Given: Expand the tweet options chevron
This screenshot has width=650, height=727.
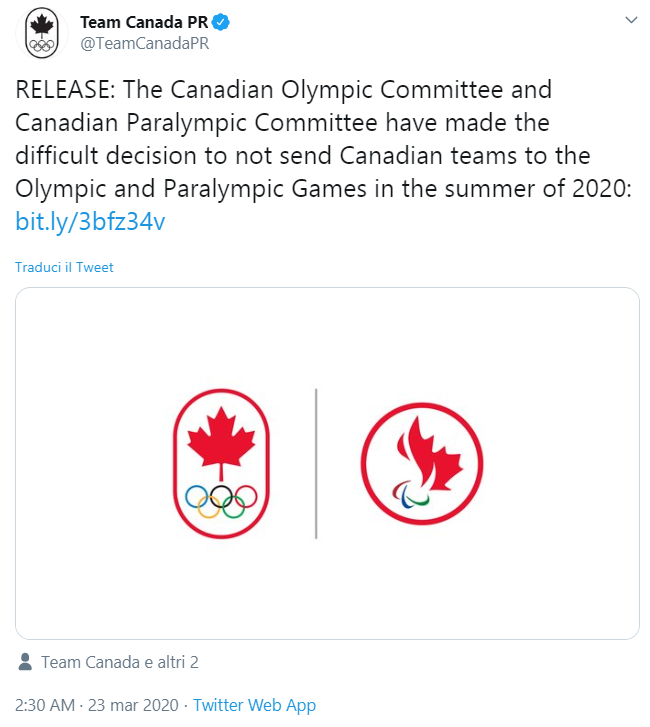Looking at the screenshot, I should point(631,21).
